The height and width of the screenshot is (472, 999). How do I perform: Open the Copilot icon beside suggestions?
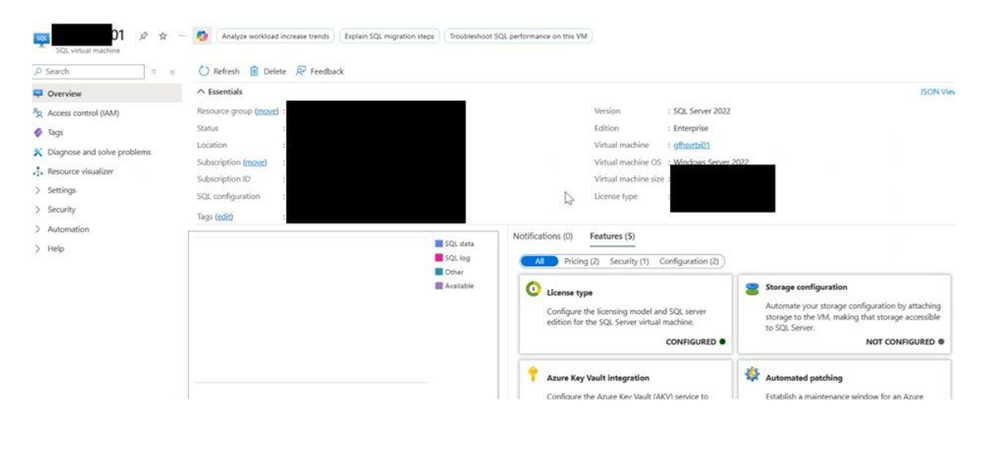click(x=203, y=36)
